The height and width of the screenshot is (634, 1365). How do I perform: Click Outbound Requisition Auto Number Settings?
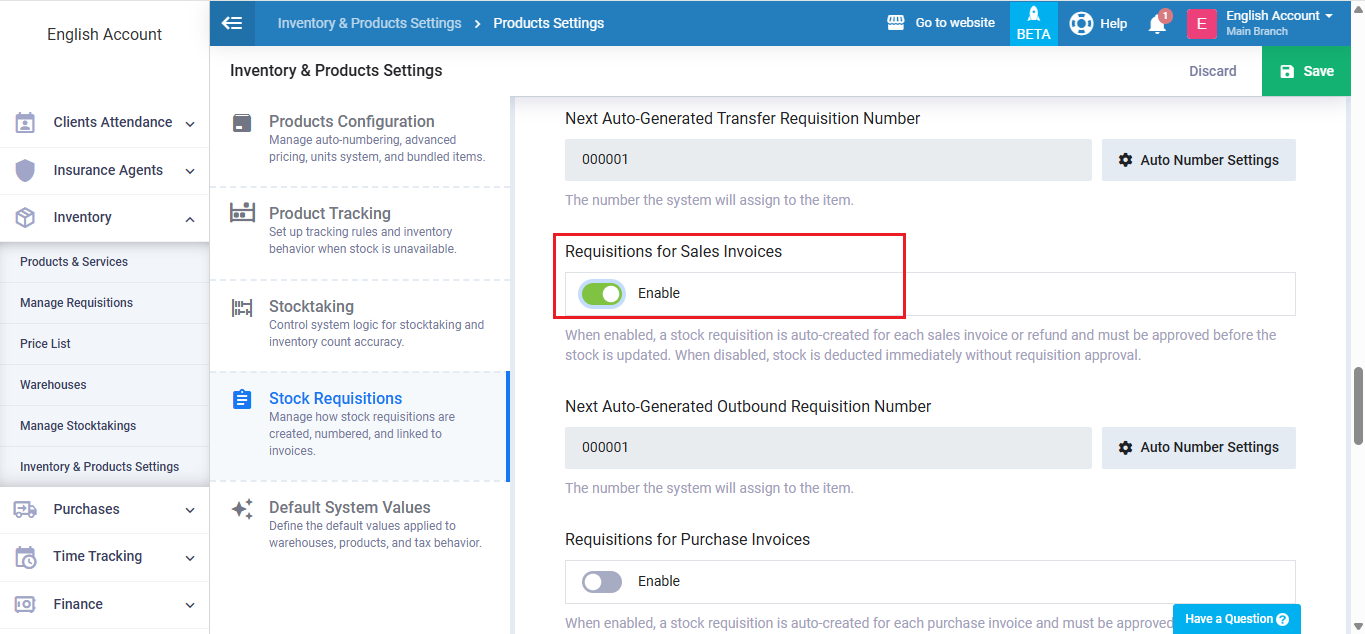pyautogui.click(x=1198, y=448)
